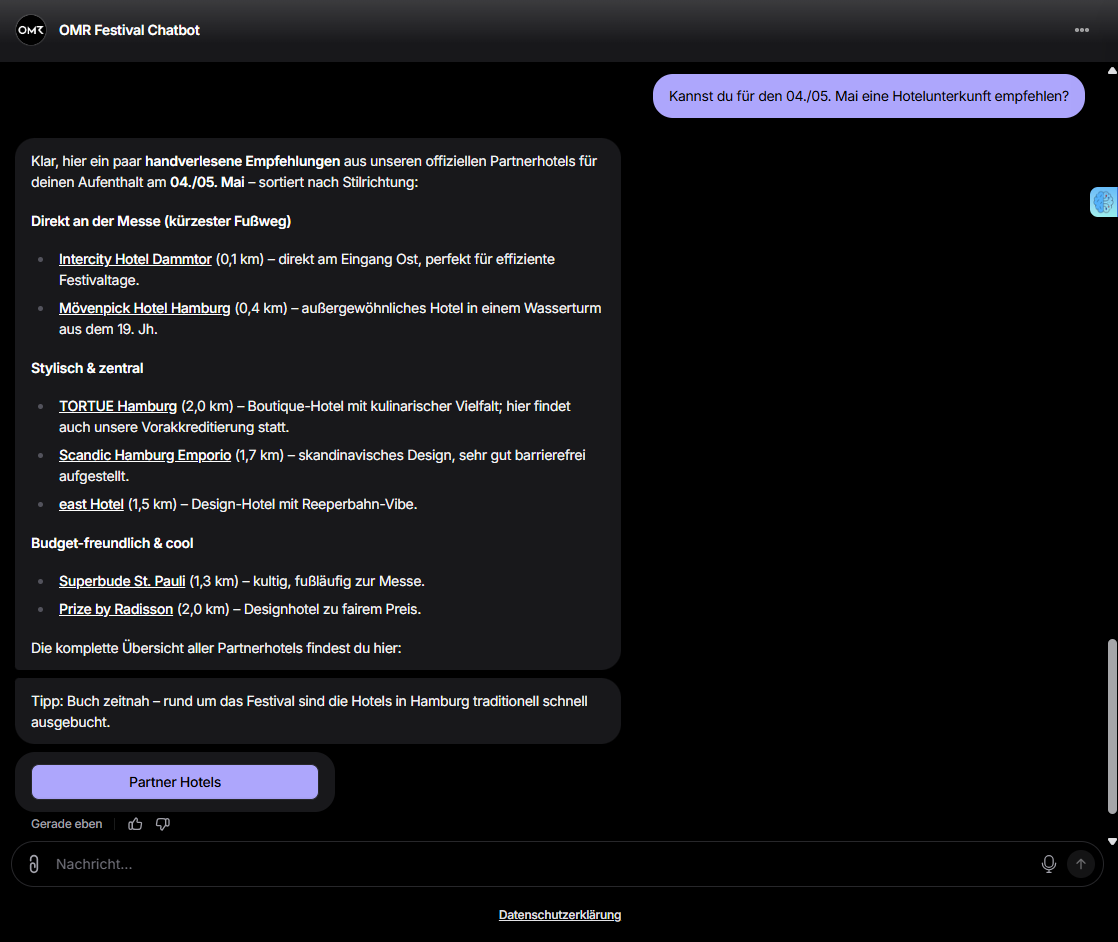Open the Superbude St. Pauli link

tap(122, 581)
